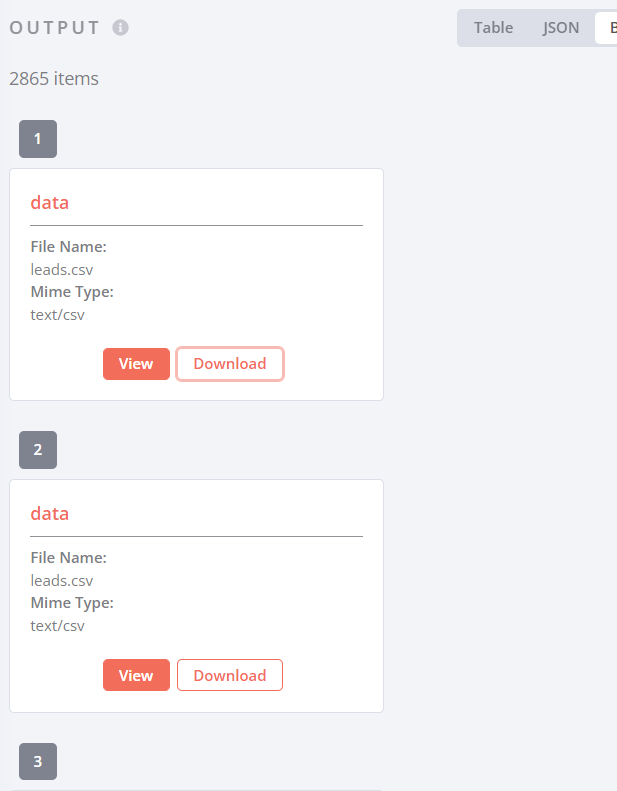Download the first item's leads.csv file
This screenshot has height=791, width=617.
point(230,364)
